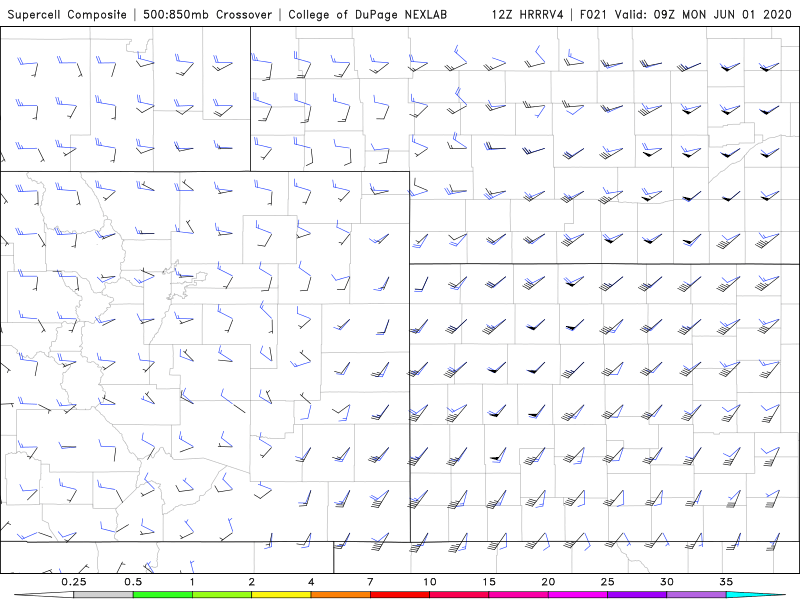Viewport: 800px width, 600px height.
Task: Click 'College of DuPage NEXLAB' text
Action: pos(367,14)
